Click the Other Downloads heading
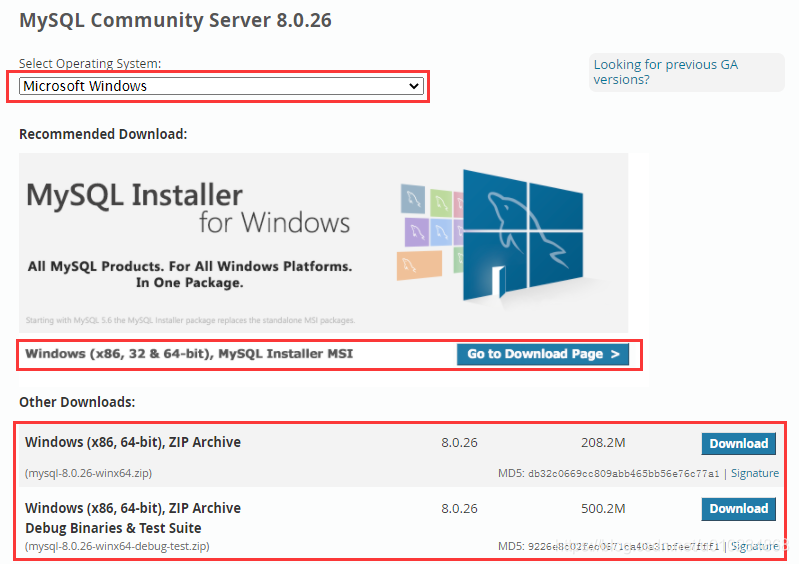The image size is (799, 564). point(77,402)
